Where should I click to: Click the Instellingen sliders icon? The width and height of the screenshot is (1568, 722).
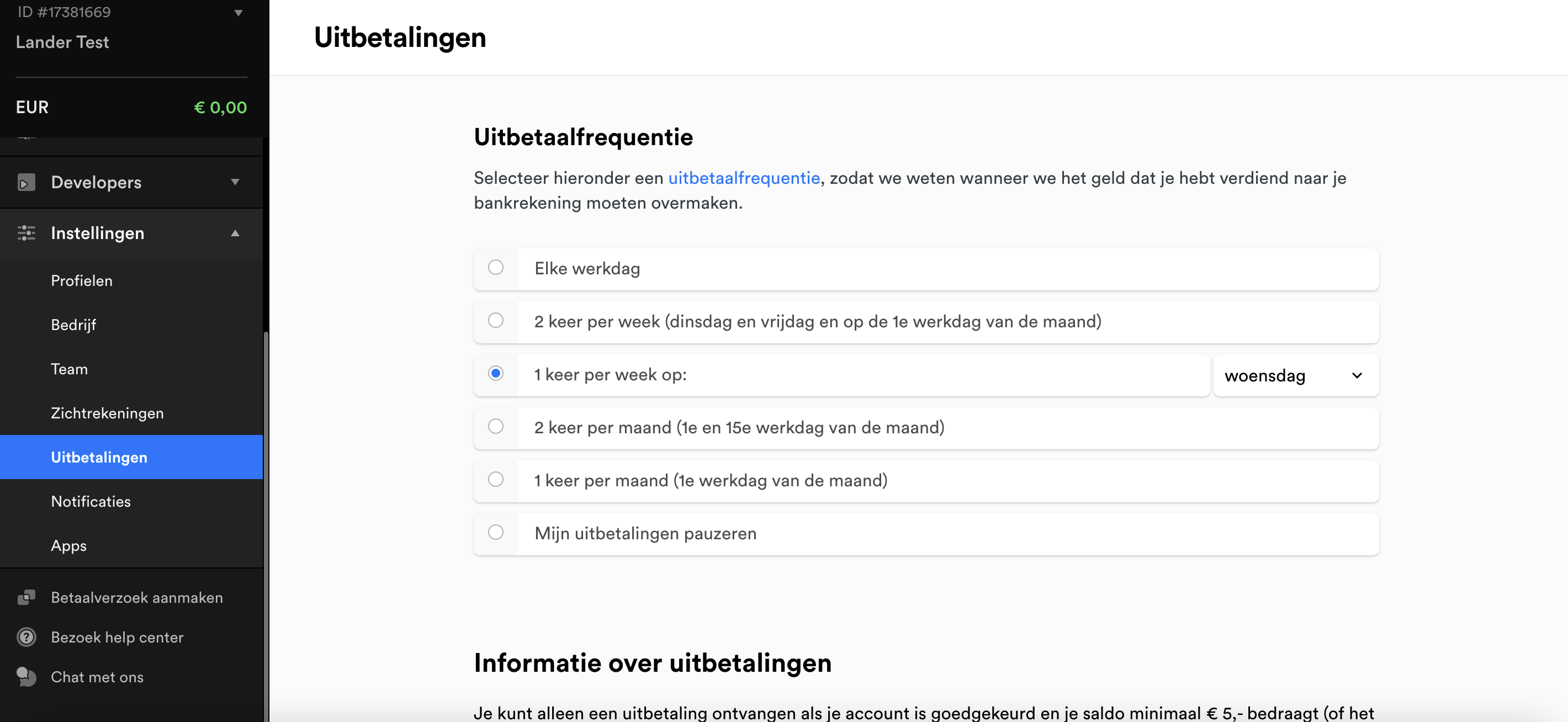pos(26,232)
